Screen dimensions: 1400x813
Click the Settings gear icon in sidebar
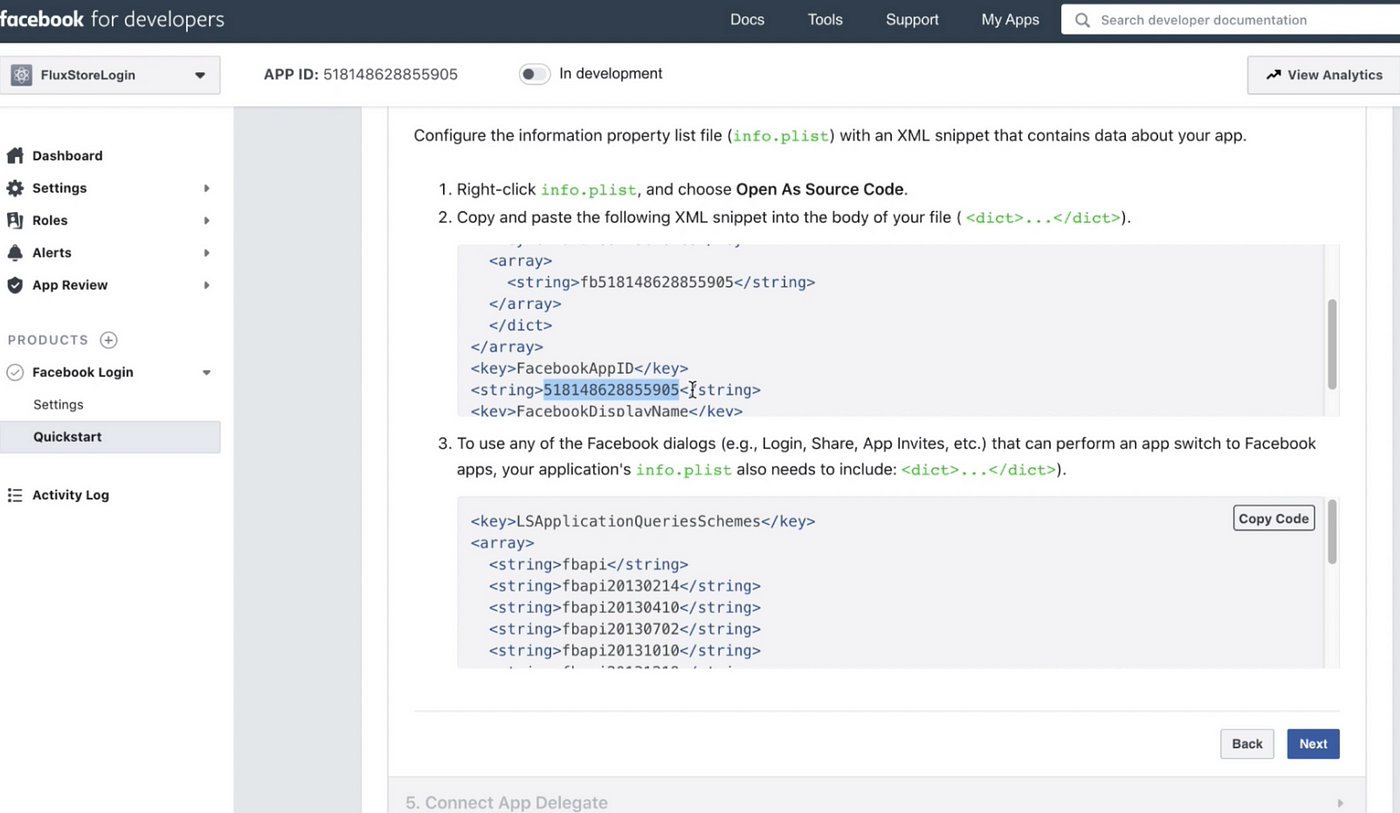click(15, 188)
